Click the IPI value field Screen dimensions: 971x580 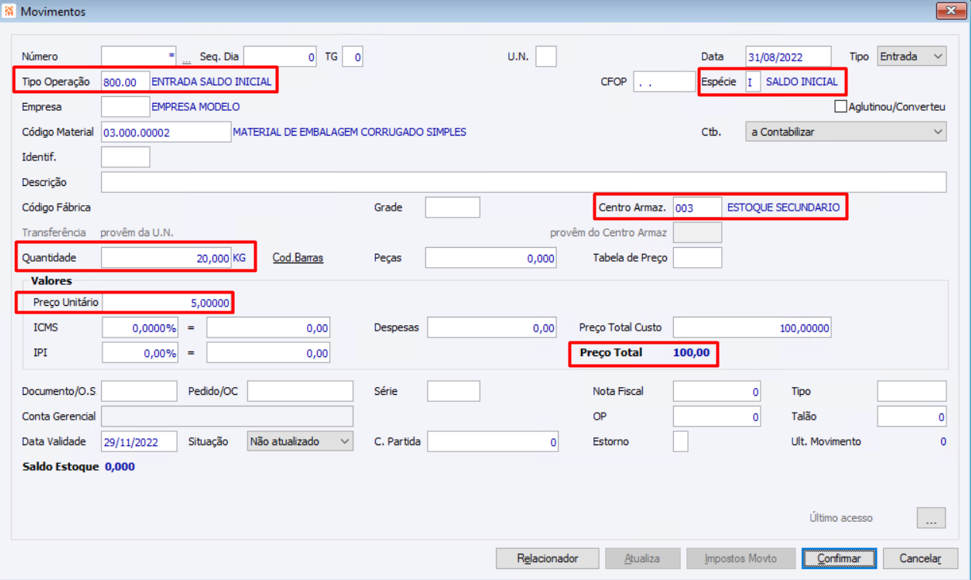click(x=268, y=353)
